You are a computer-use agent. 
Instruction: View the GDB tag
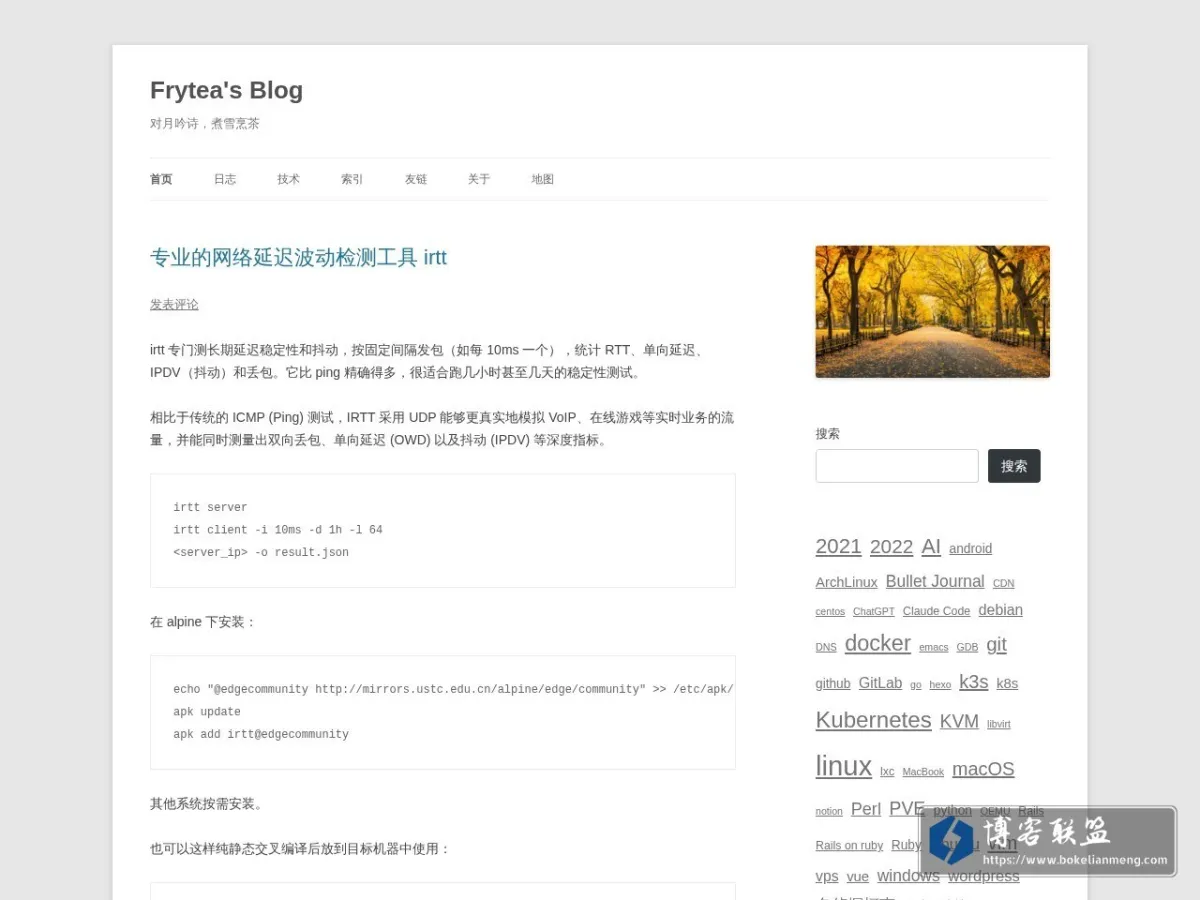[x=967, y=647]
